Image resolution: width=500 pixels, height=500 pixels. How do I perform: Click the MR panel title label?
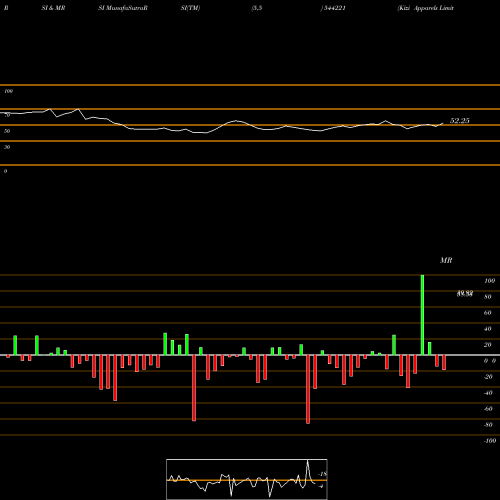click(x=446, y=260)
